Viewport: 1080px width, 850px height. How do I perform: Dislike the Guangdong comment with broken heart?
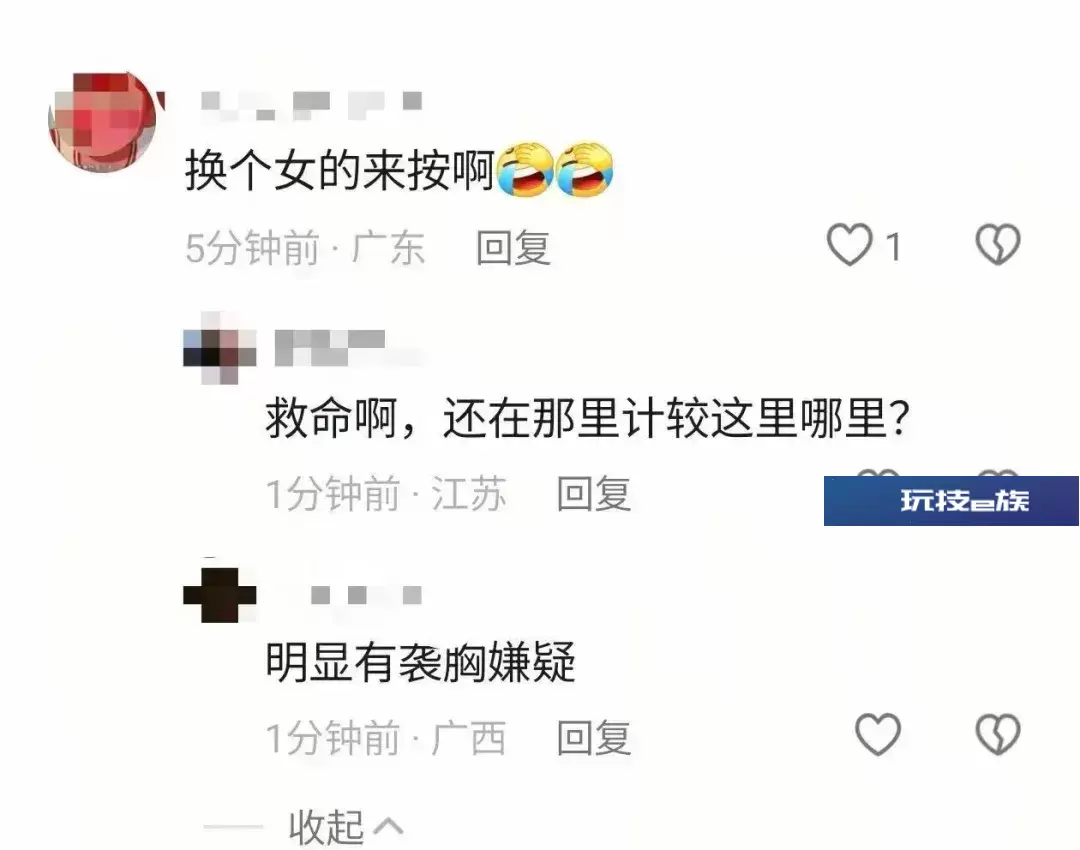click(x=997, y=245)
